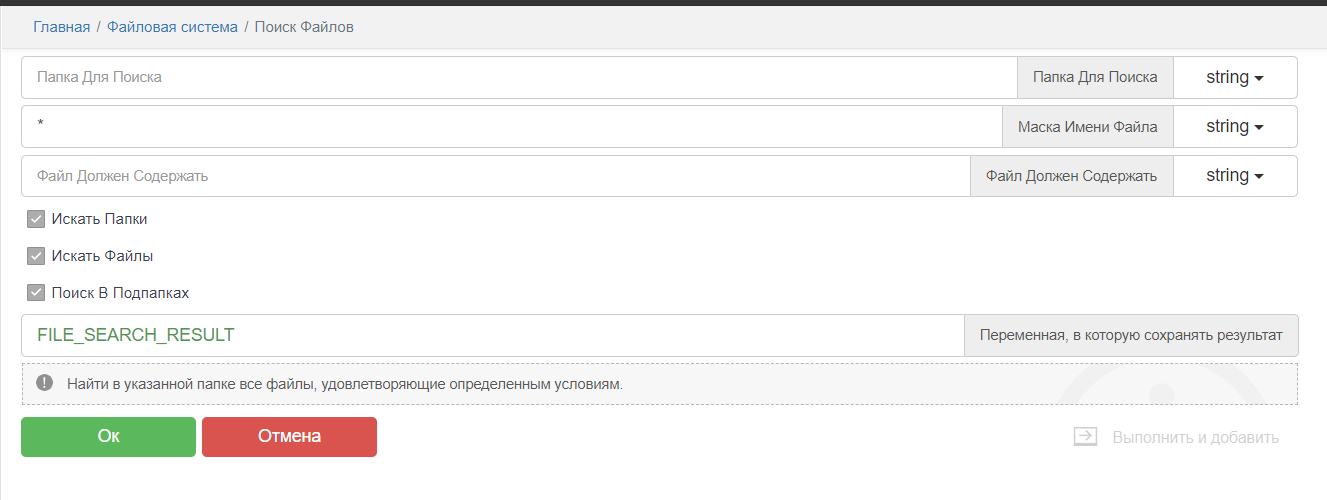Go to Главная breadcrumb link
The width and height of the screenshot is (1327, 500).
click(x=61, y=27)
